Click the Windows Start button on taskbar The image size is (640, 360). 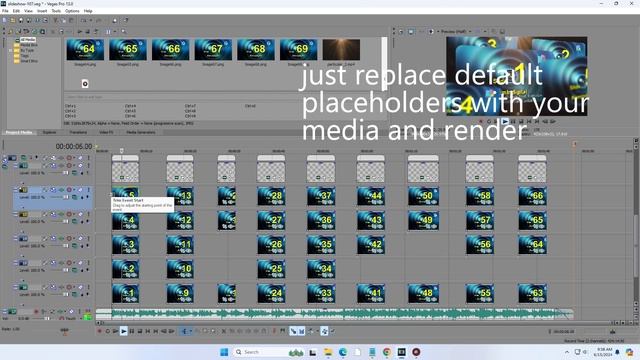coord(224,352)
